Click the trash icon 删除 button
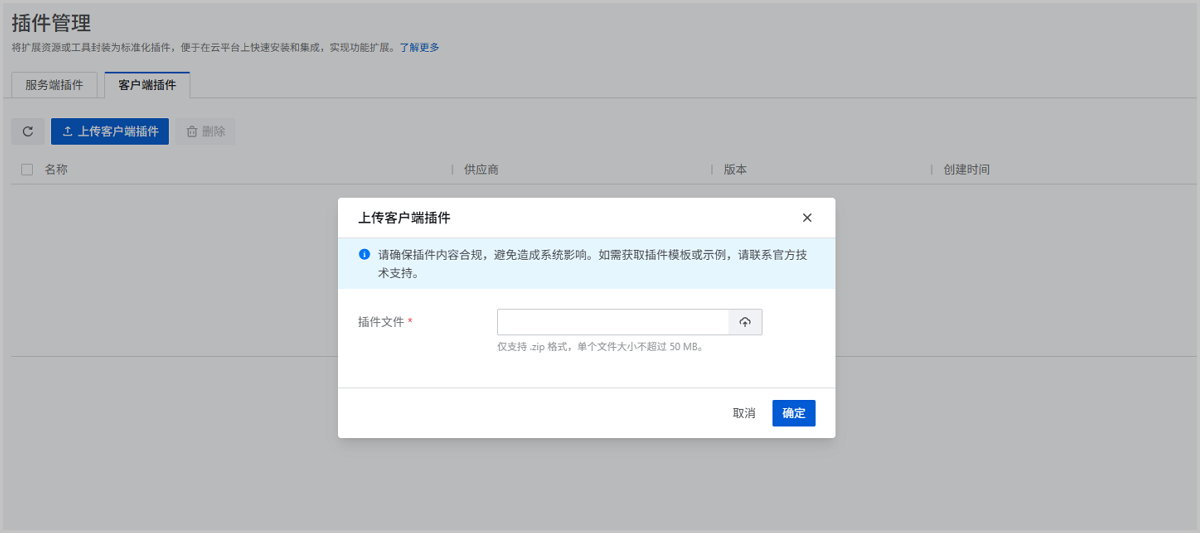The width and height of the screenshot is (1200, 533). pos(205,131)
